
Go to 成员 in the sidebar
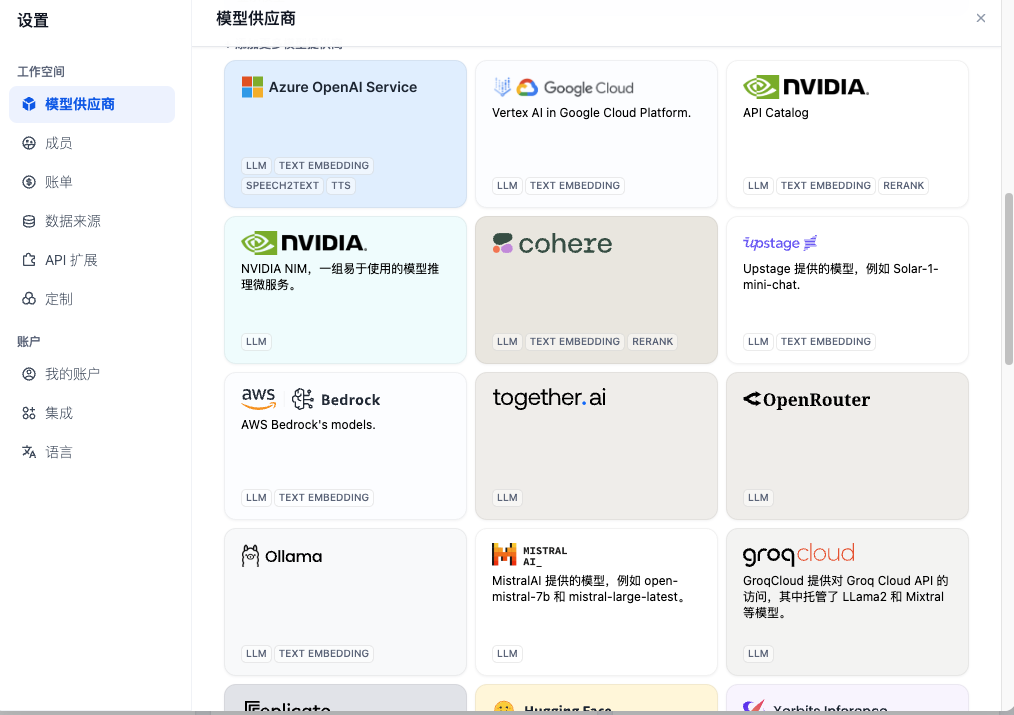pyautogui.click(x=58, y=144)
